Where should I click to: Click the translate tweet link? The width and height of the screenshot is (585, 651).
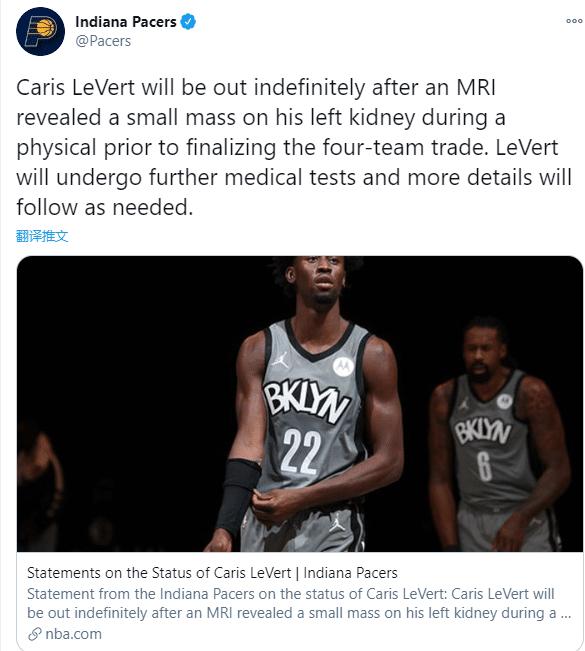click(x=42, y=236)
